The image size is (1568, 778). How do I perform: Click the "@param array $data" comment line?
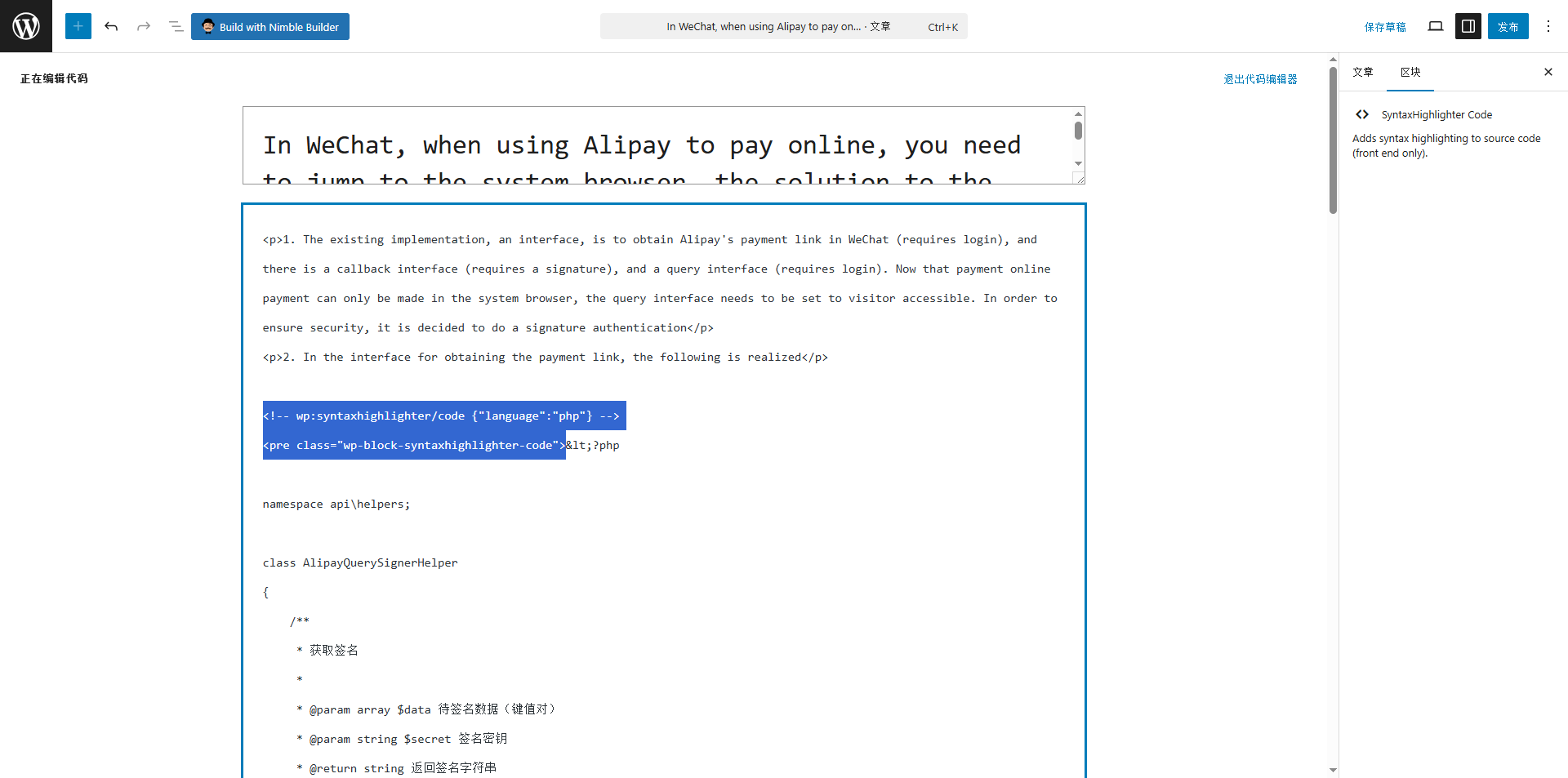(426, 709)
